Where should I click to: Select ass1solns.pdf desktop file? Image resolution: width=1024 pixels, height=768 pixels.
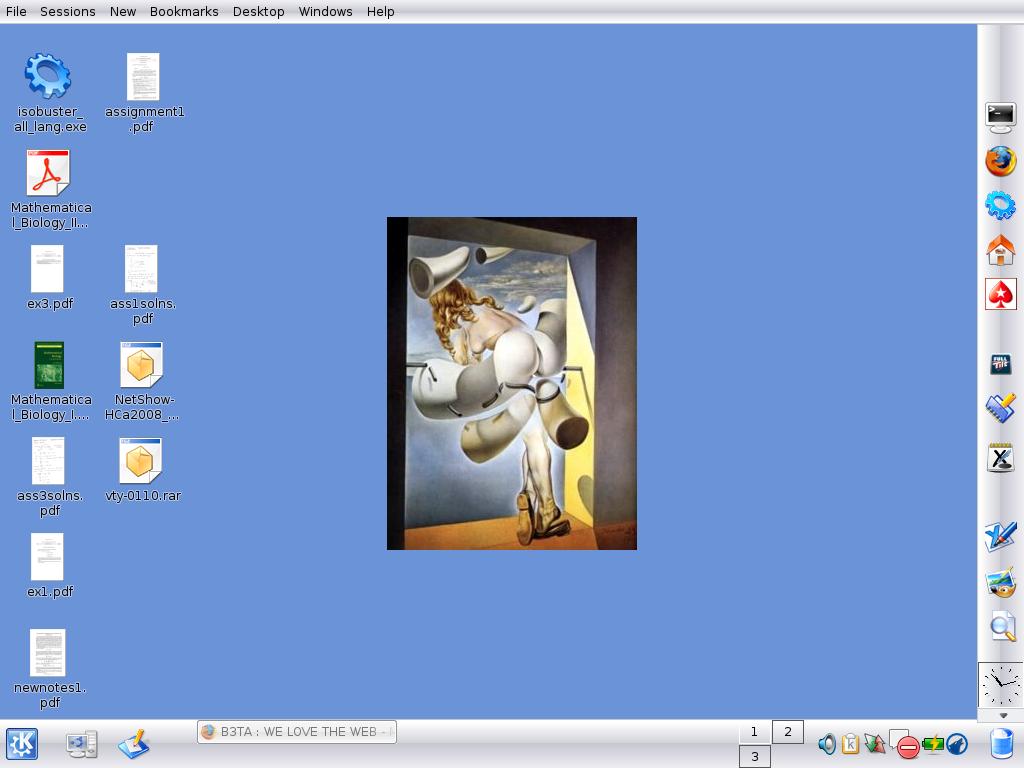(142, 285)
